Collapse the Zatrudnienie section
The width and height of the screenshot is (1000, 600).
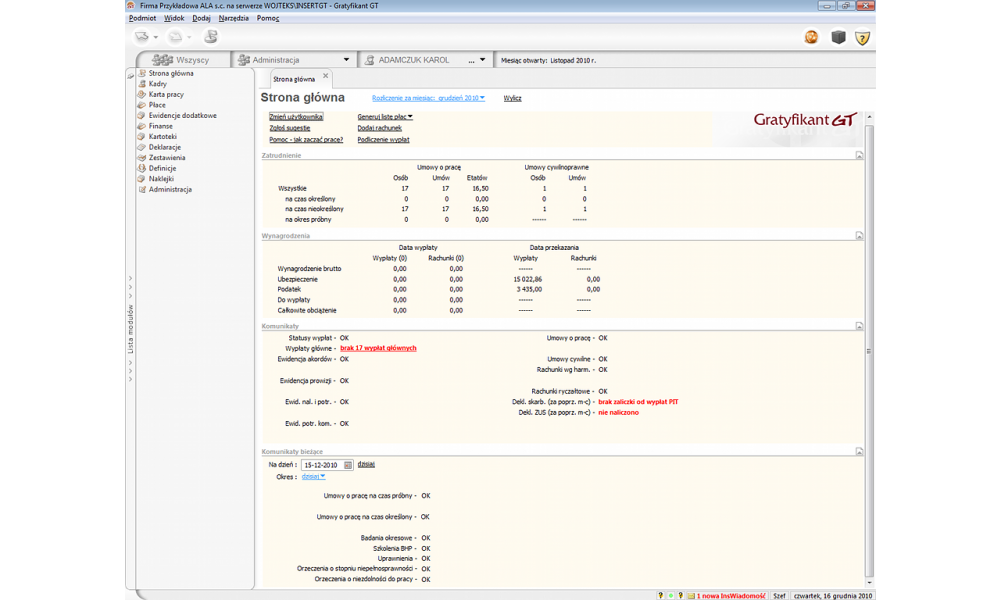click(859, 155)
